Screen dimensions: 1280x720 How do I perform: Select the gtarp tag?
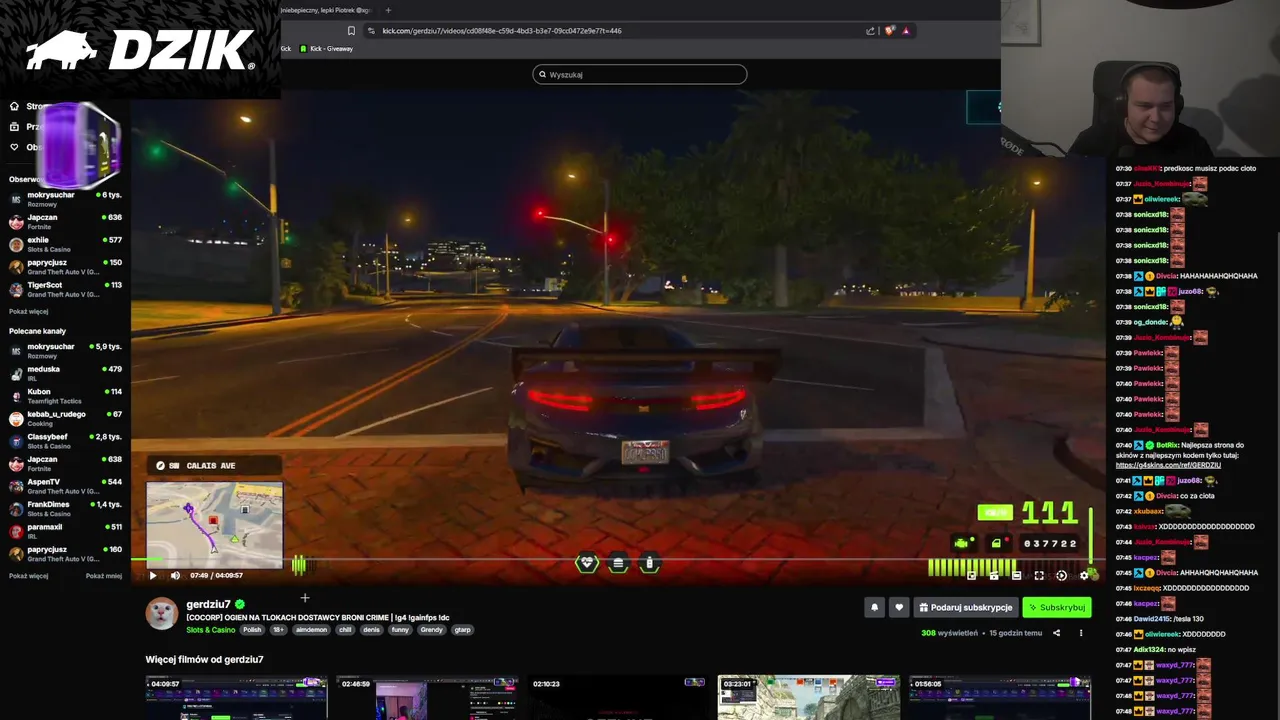click(462, 630)
